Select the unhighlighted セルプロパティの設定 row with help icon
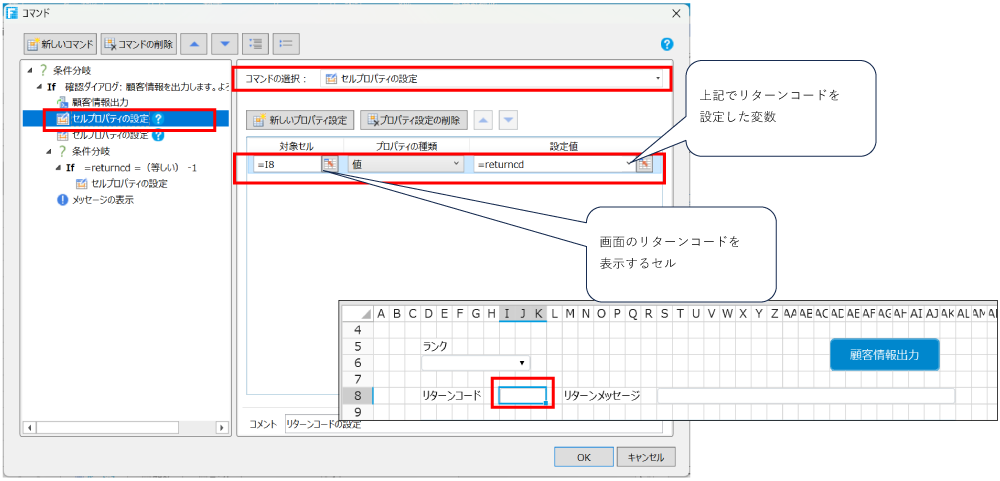 (x=110, y=135)
